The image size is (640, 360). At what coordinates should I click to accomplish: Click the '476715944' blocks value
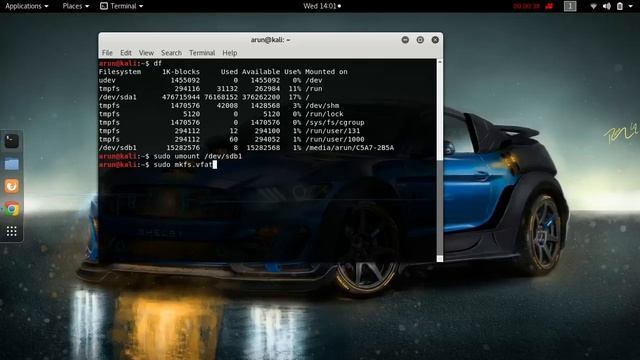pos(181,97)
